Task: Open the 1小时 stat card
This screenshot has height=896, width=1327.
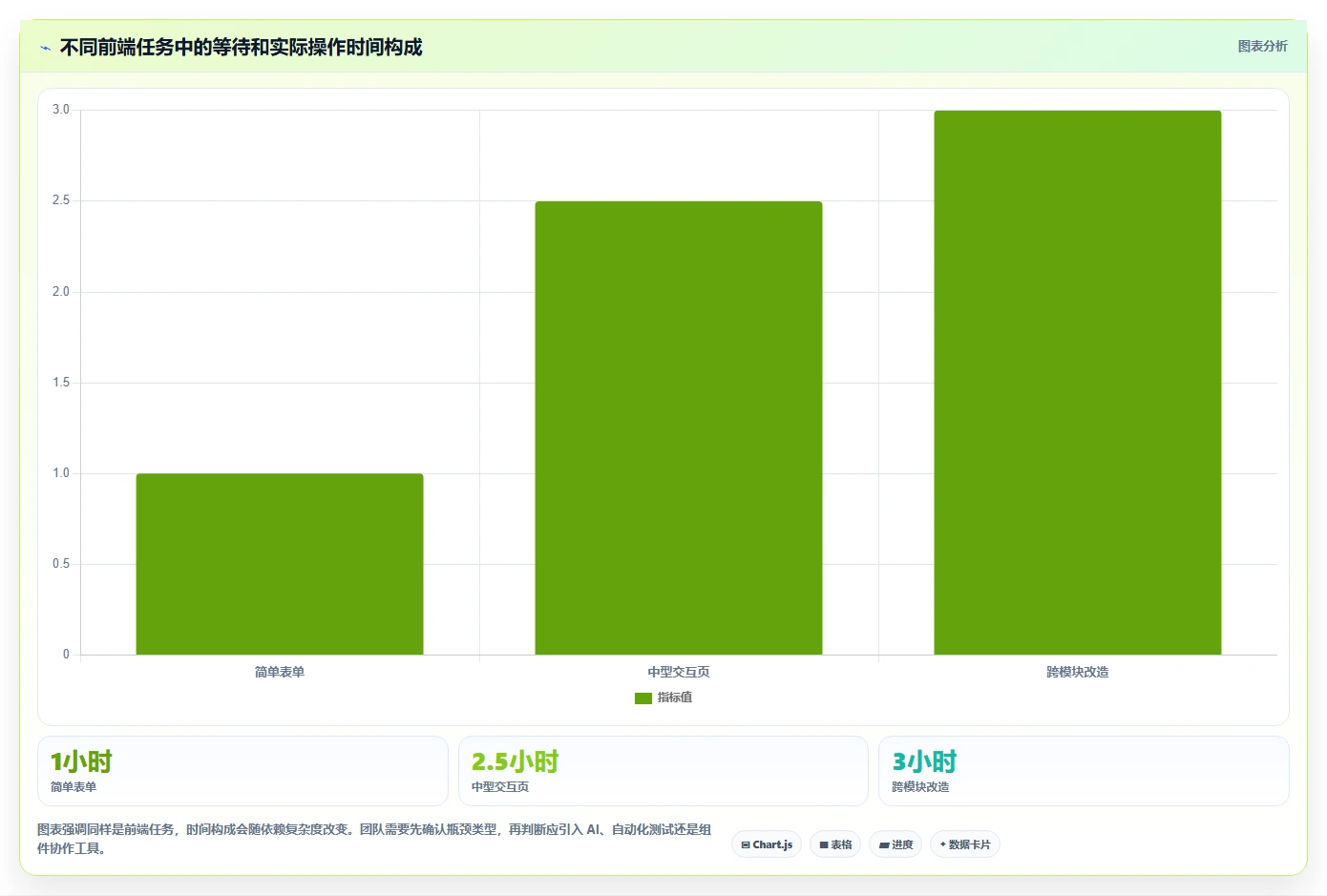Action: click(x=242, y=771)
